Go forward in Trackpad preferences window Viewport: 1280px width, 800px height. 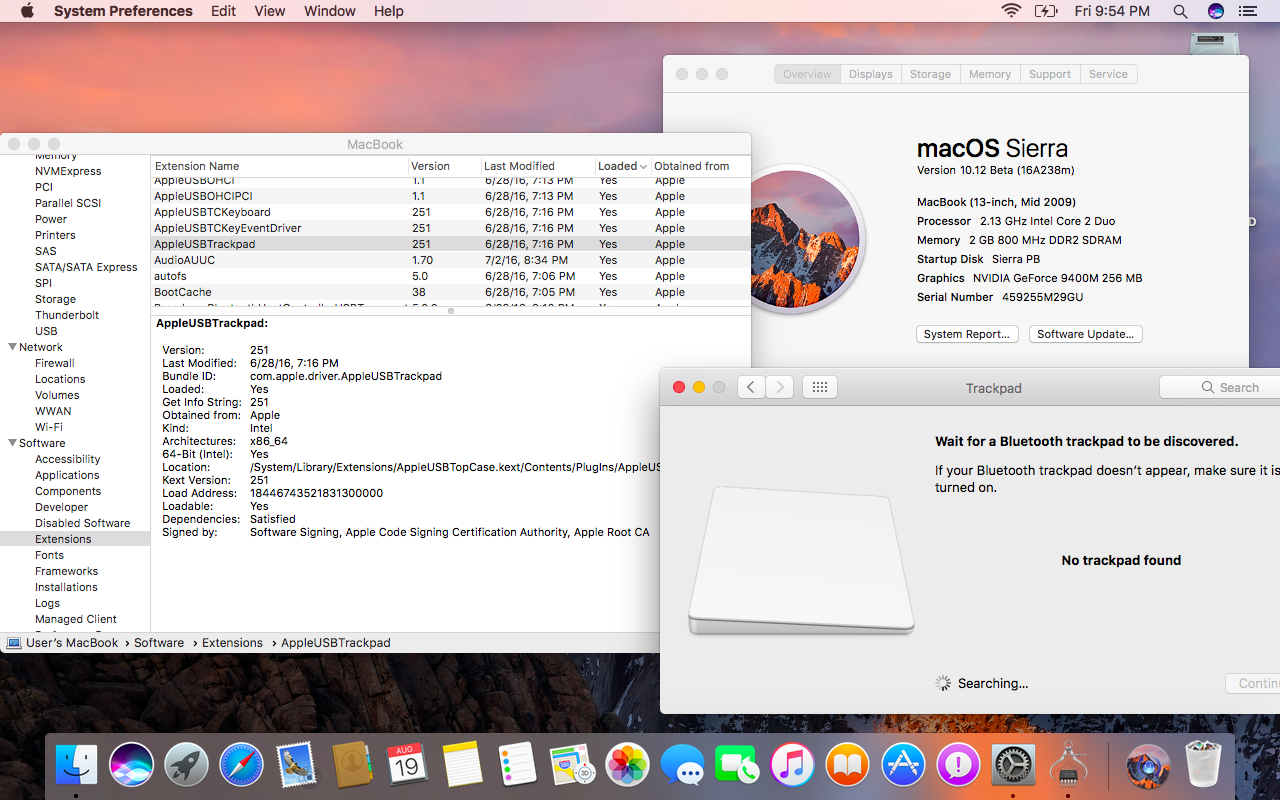coord(780,387)
